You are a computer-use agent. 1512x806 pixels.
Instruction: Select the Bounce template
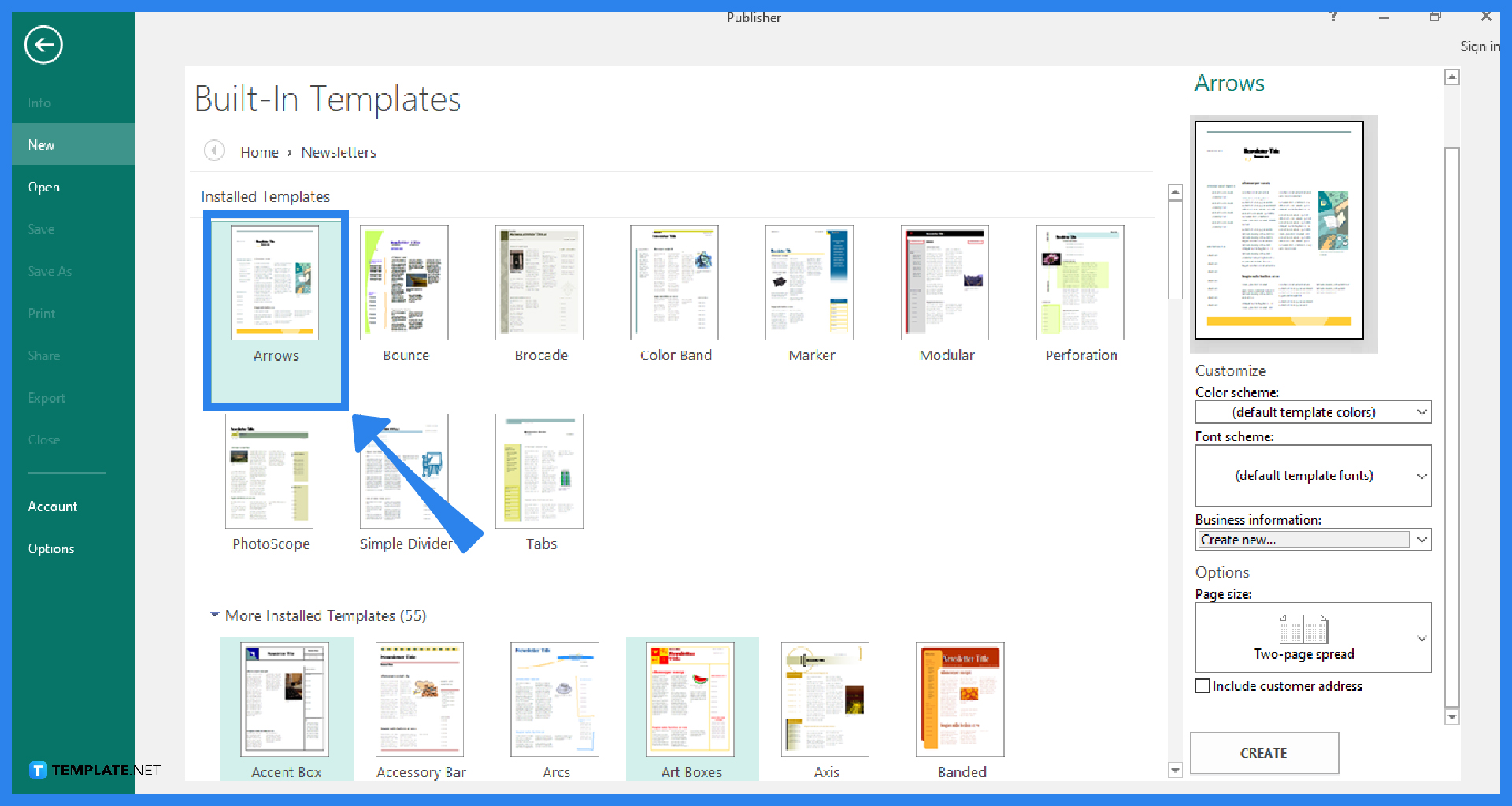click(x=405, y=282)
